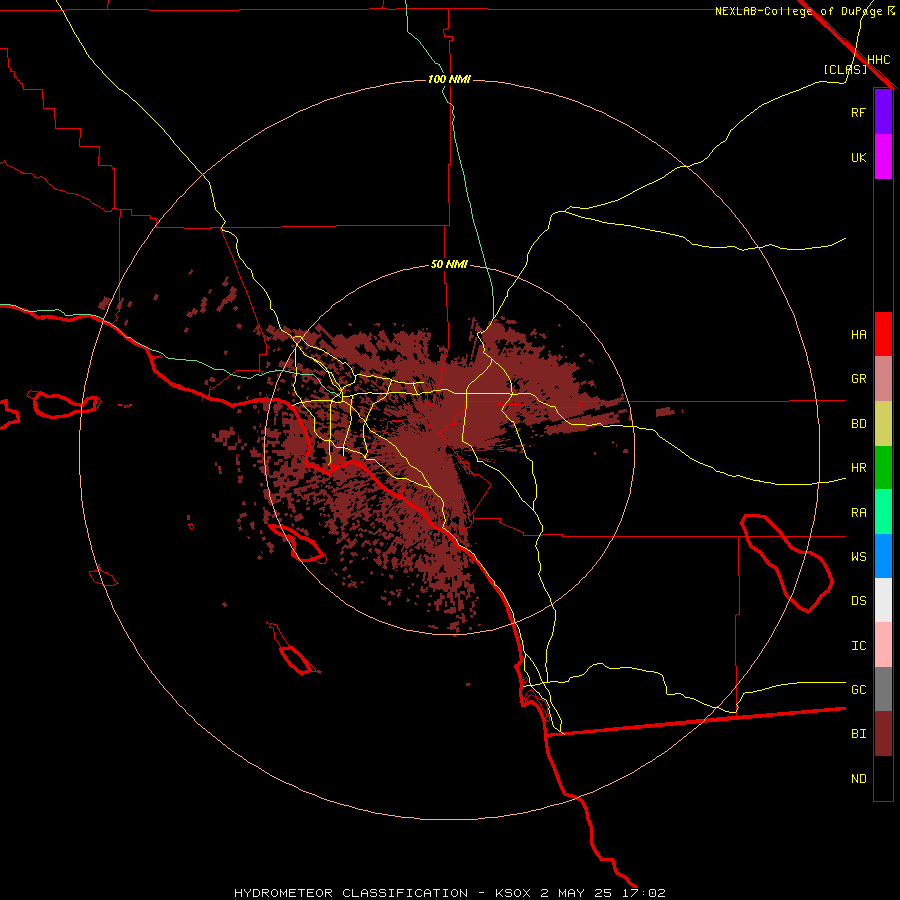The width and height of the screenshot is (900, 900).
Task: Select the blue WS legend swatch
Action: 883,556
